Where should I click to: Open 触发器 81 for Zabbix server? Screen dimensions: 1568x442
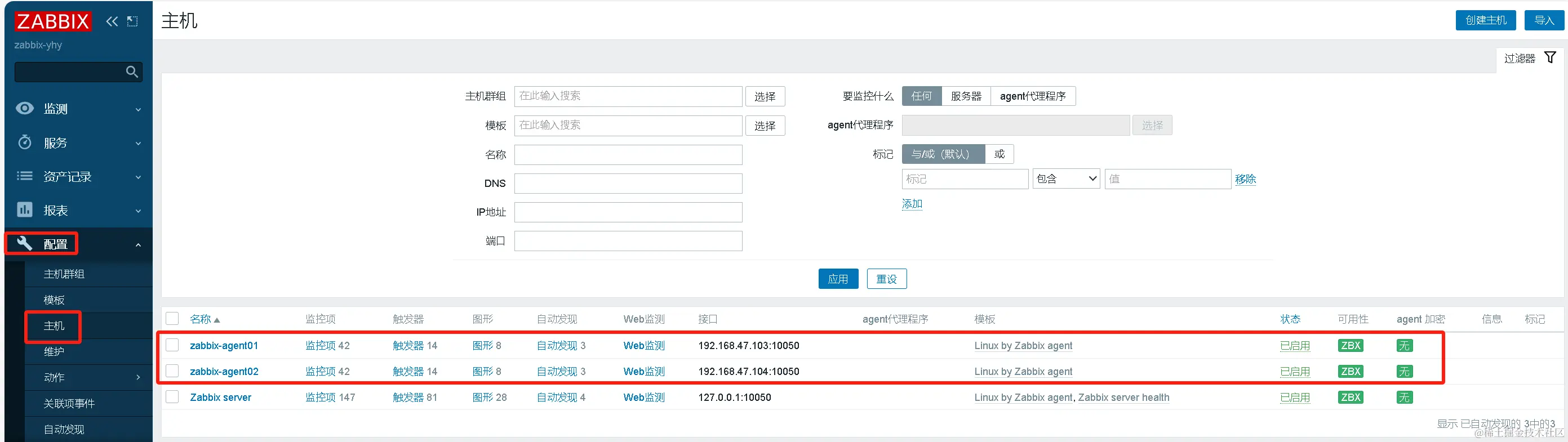(x=408, y=397)
